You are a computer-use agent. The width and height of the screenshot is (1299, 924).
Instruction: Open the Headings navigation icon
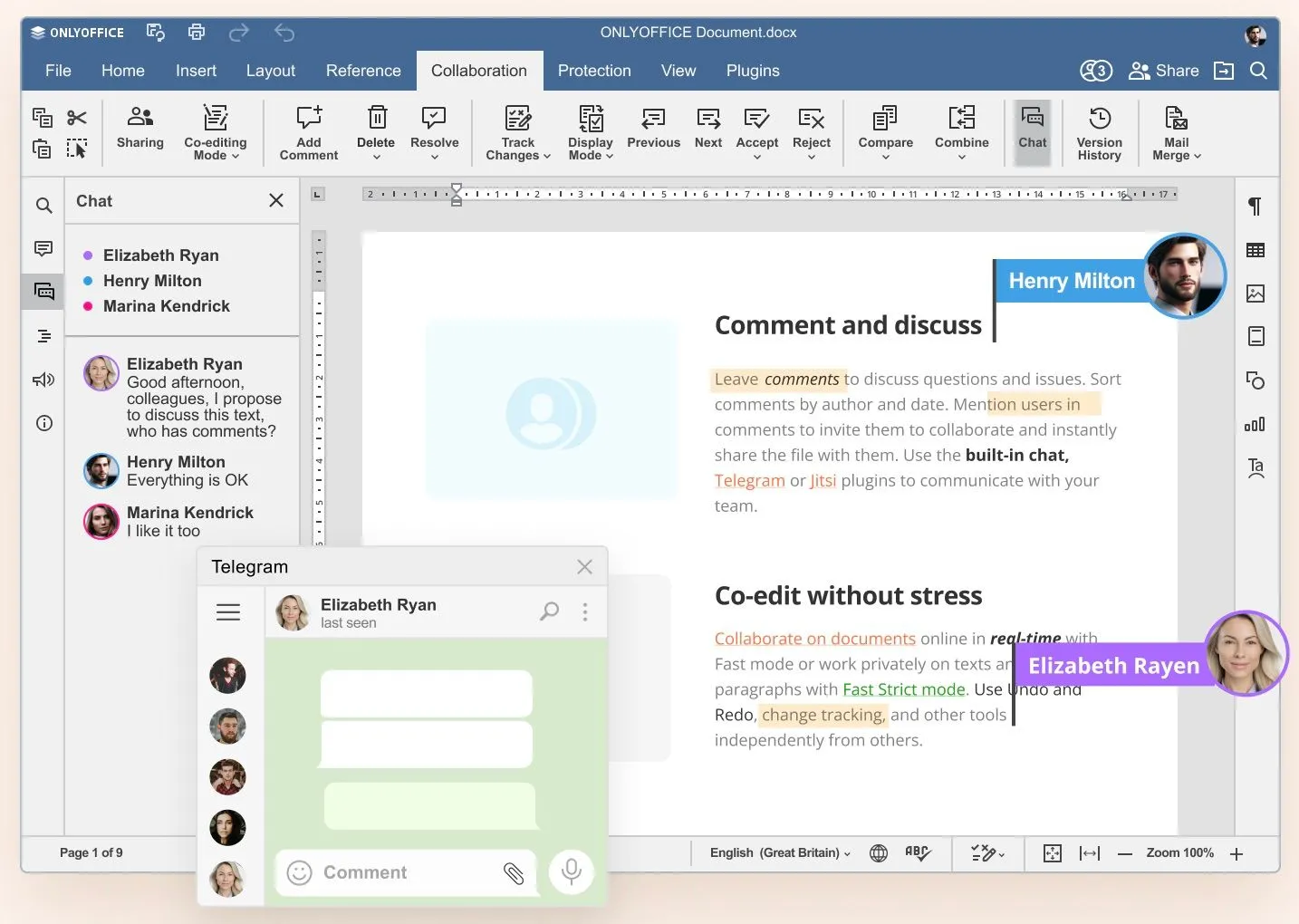43,336
